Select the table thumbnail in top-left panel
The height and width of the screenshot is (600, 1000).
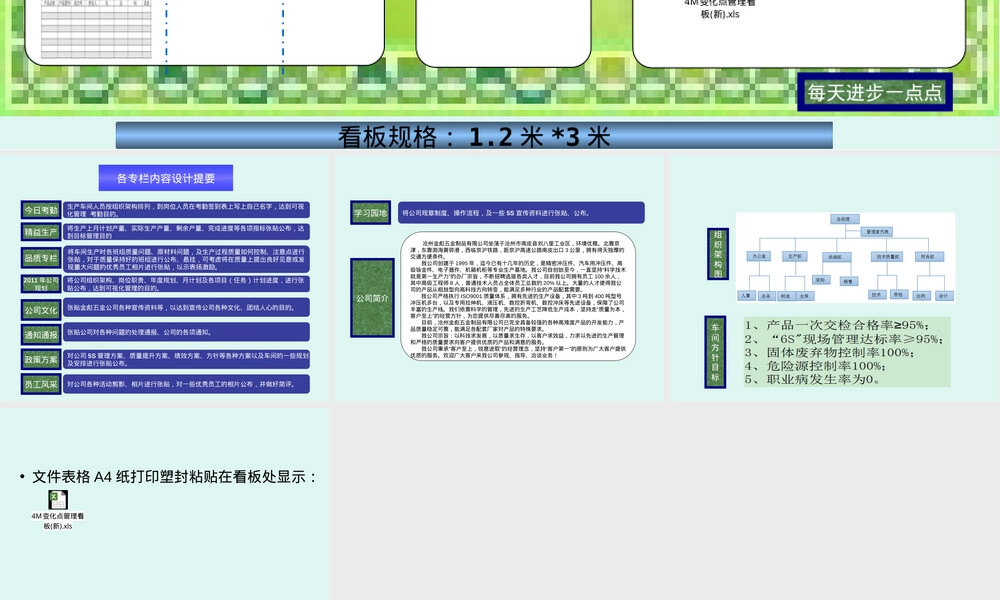[96, 29]
